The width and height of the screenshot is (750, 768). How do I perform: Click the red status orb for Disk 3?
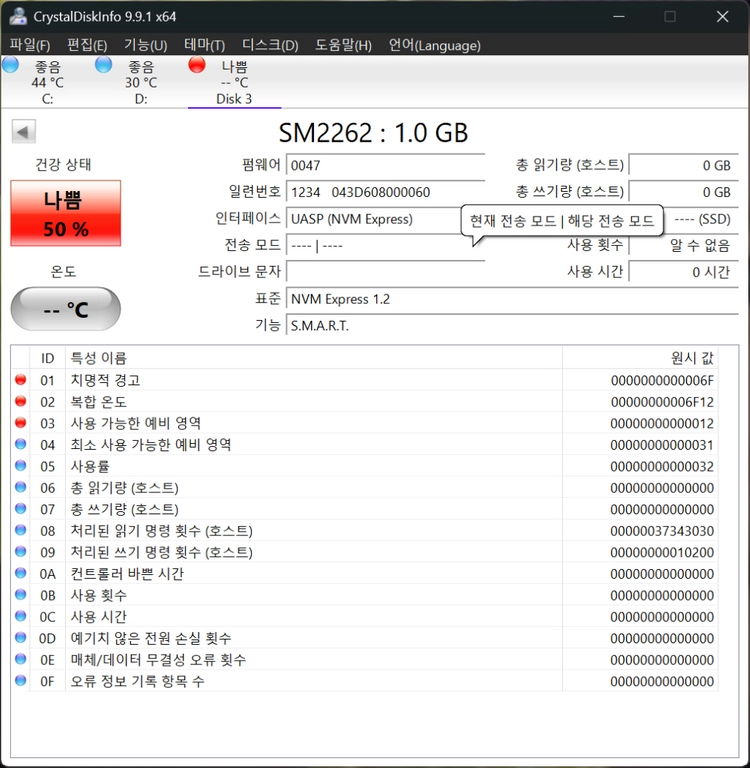(197, 65)
